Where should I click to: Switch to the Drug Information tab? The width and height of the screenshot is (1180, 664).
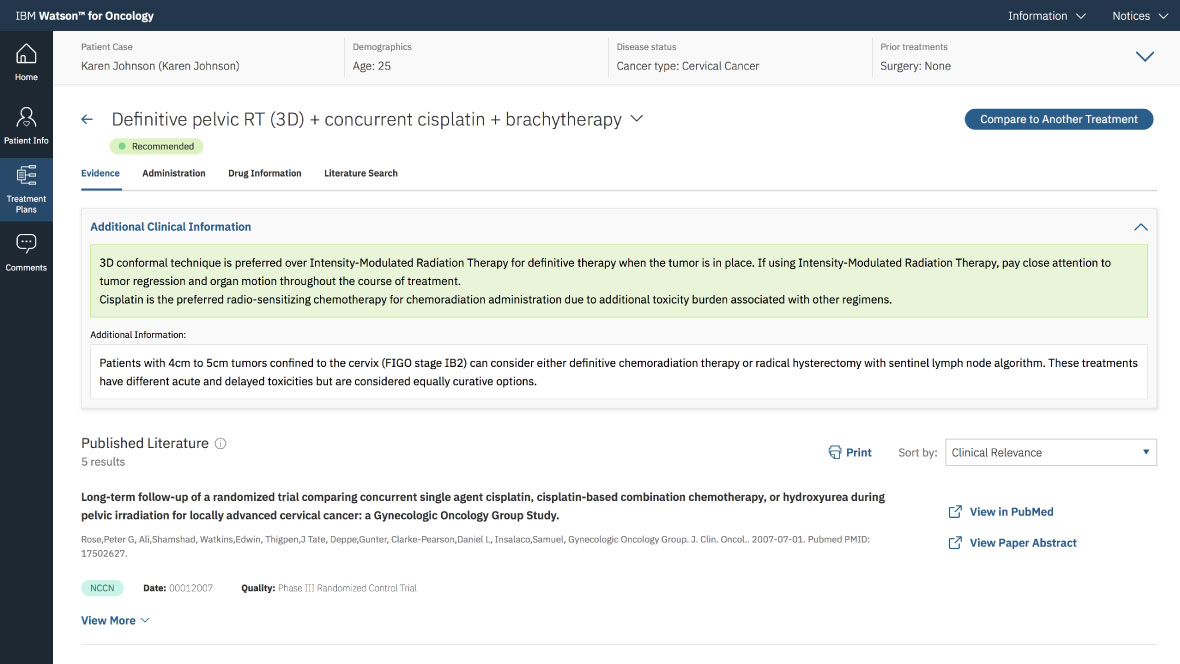point(264,173)
